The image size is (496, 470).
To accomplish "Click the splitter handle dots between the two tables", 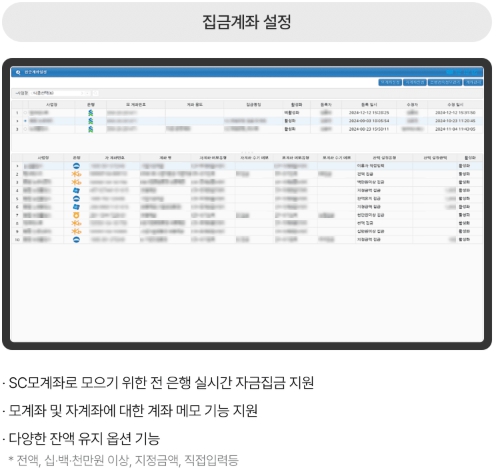I will 247,152.
